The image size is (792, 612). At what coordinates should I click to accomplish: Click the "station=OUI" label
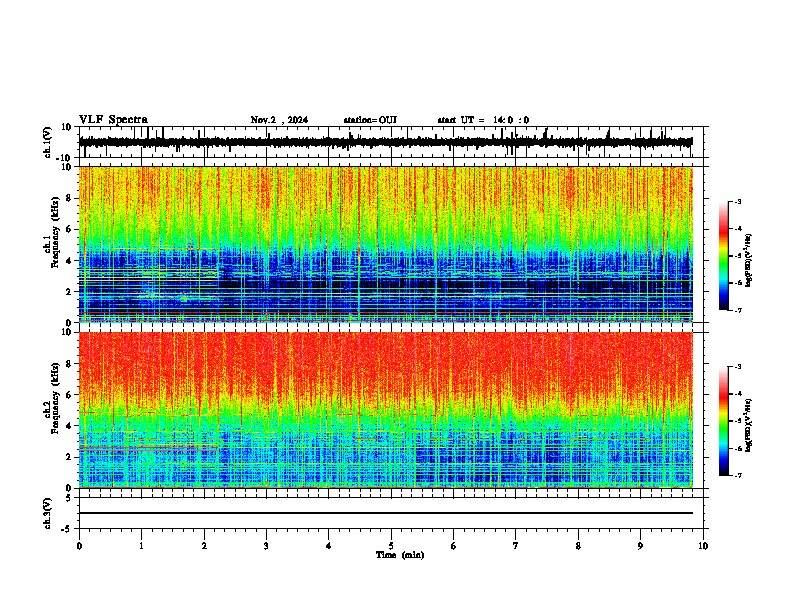point(370,120)
